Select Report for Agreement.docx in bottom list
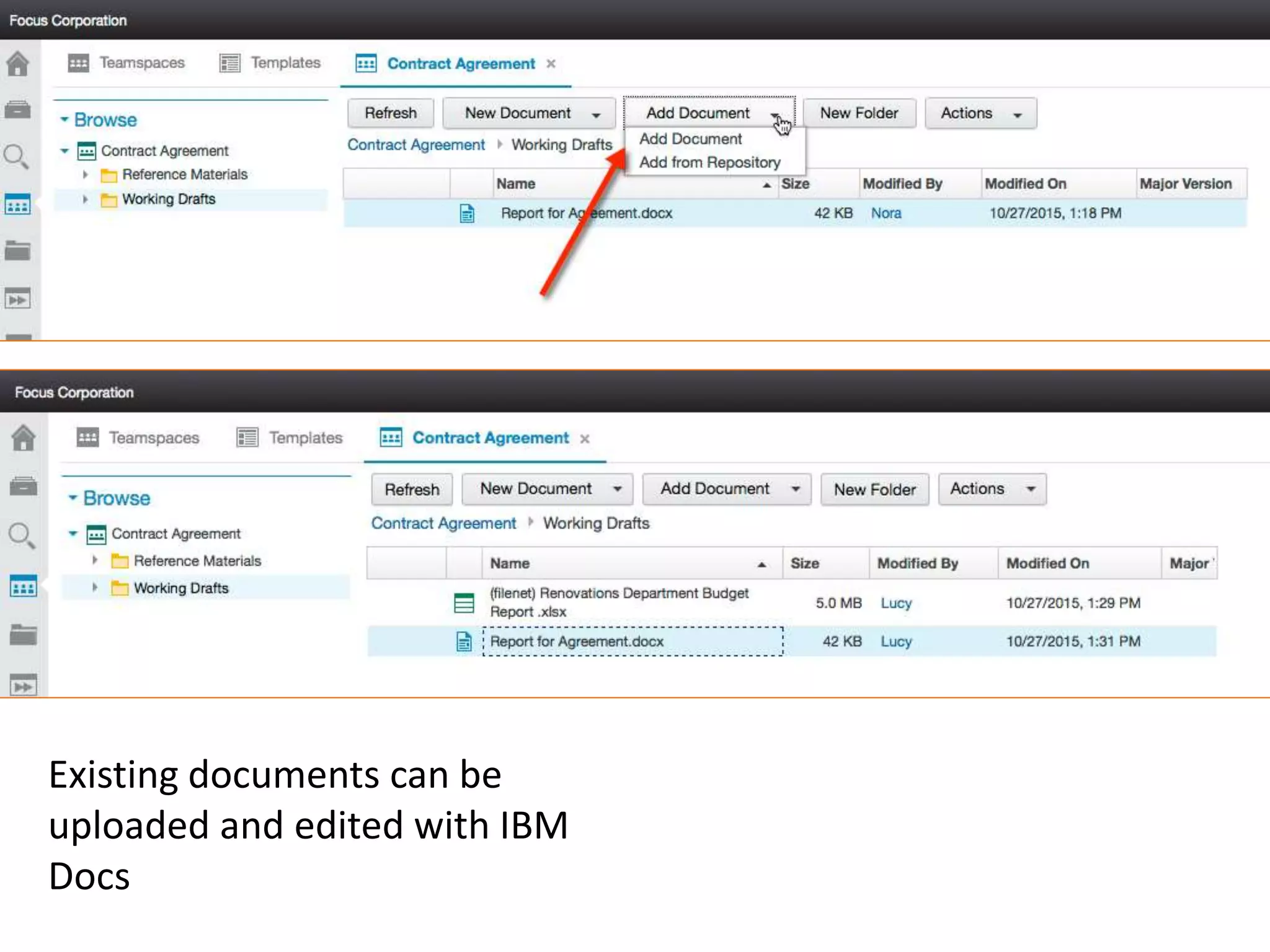Screen dimensions: 1270x952 [577, 641]
